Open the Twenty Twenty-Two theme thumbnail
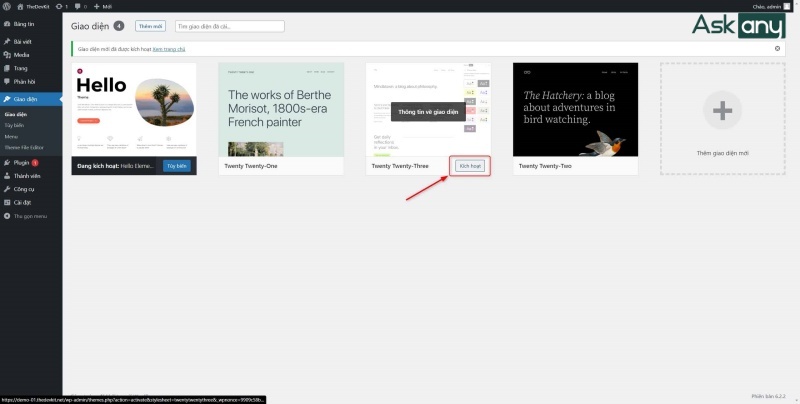The height and width of the screenshot is (404, 800). [576, 109]
